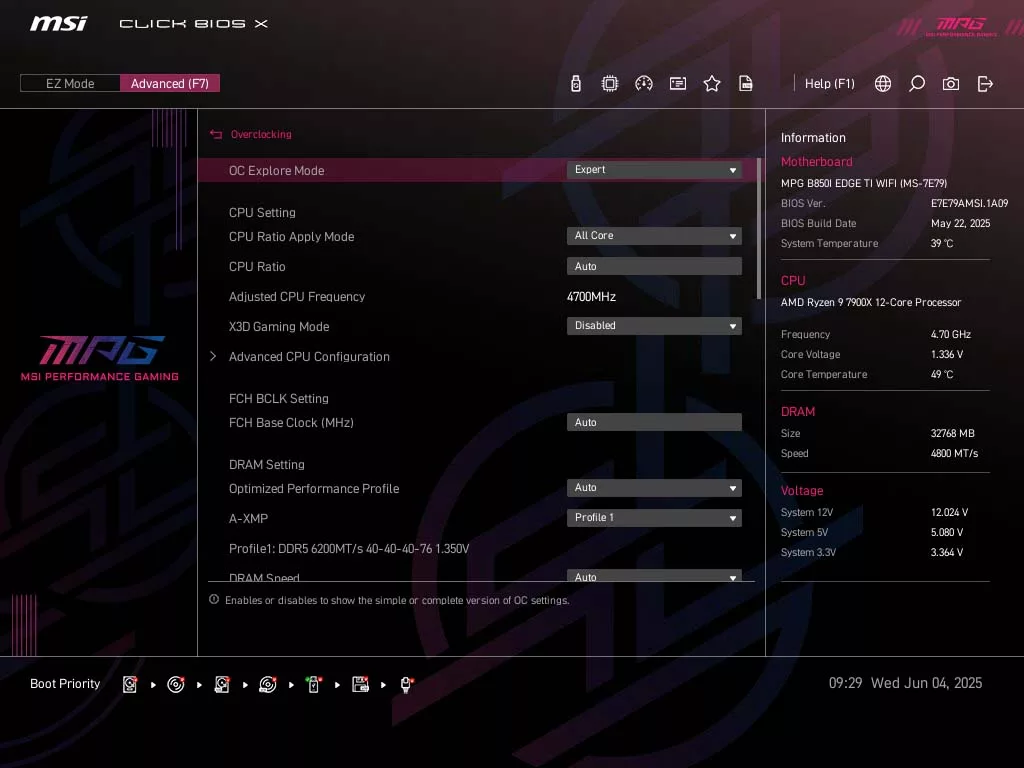Select A-XMP label

point(248,519)
